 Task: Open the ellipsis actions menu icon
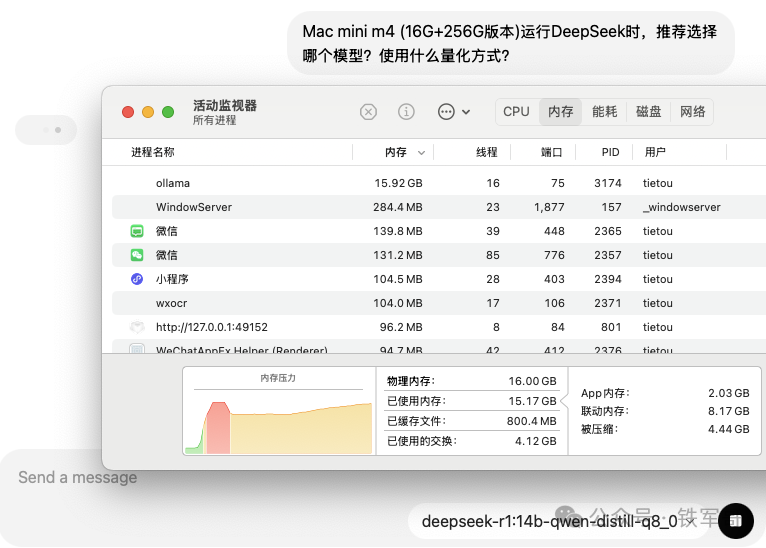tap(446, 112)
